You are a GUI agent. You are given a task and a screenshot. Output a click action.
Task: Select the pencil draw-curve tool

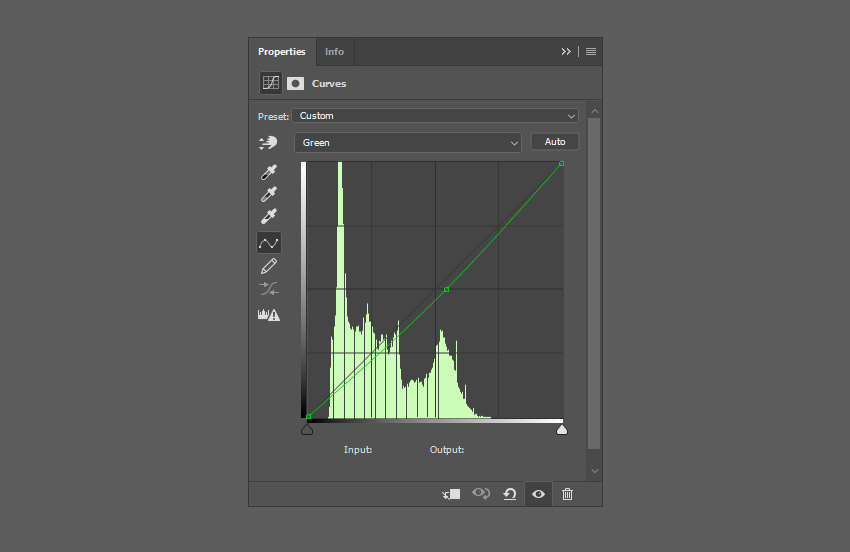coord(269,266)
